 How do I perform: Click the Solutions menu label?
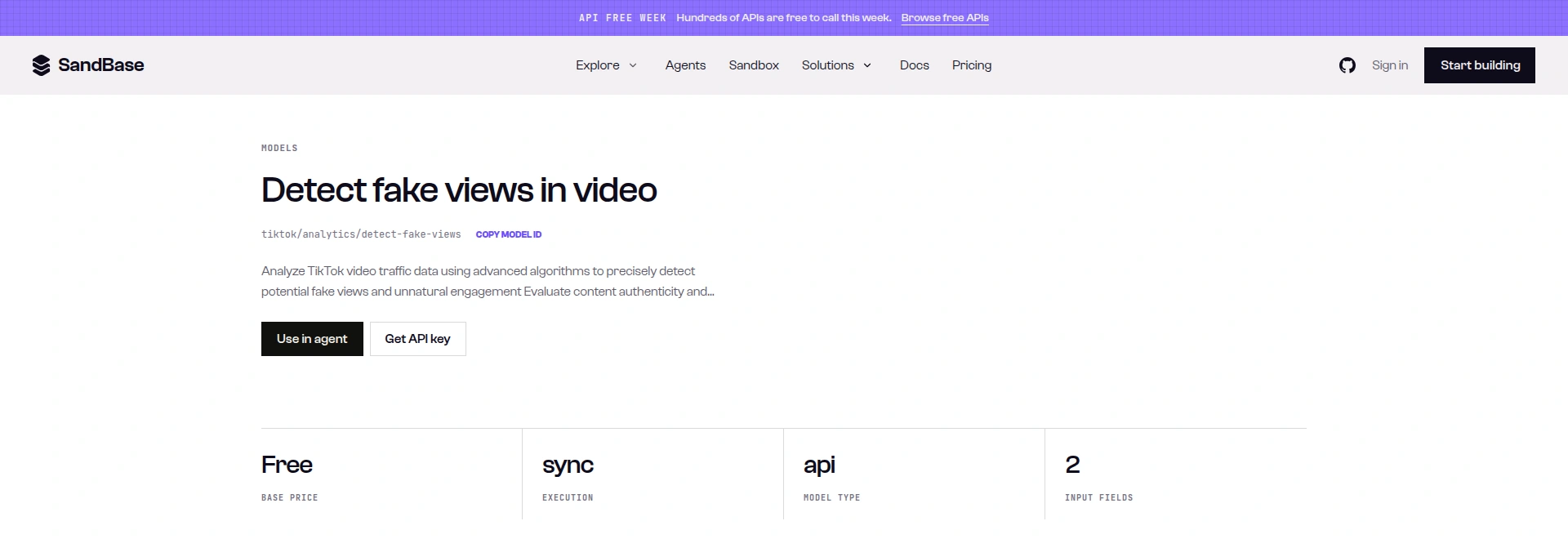827,65
